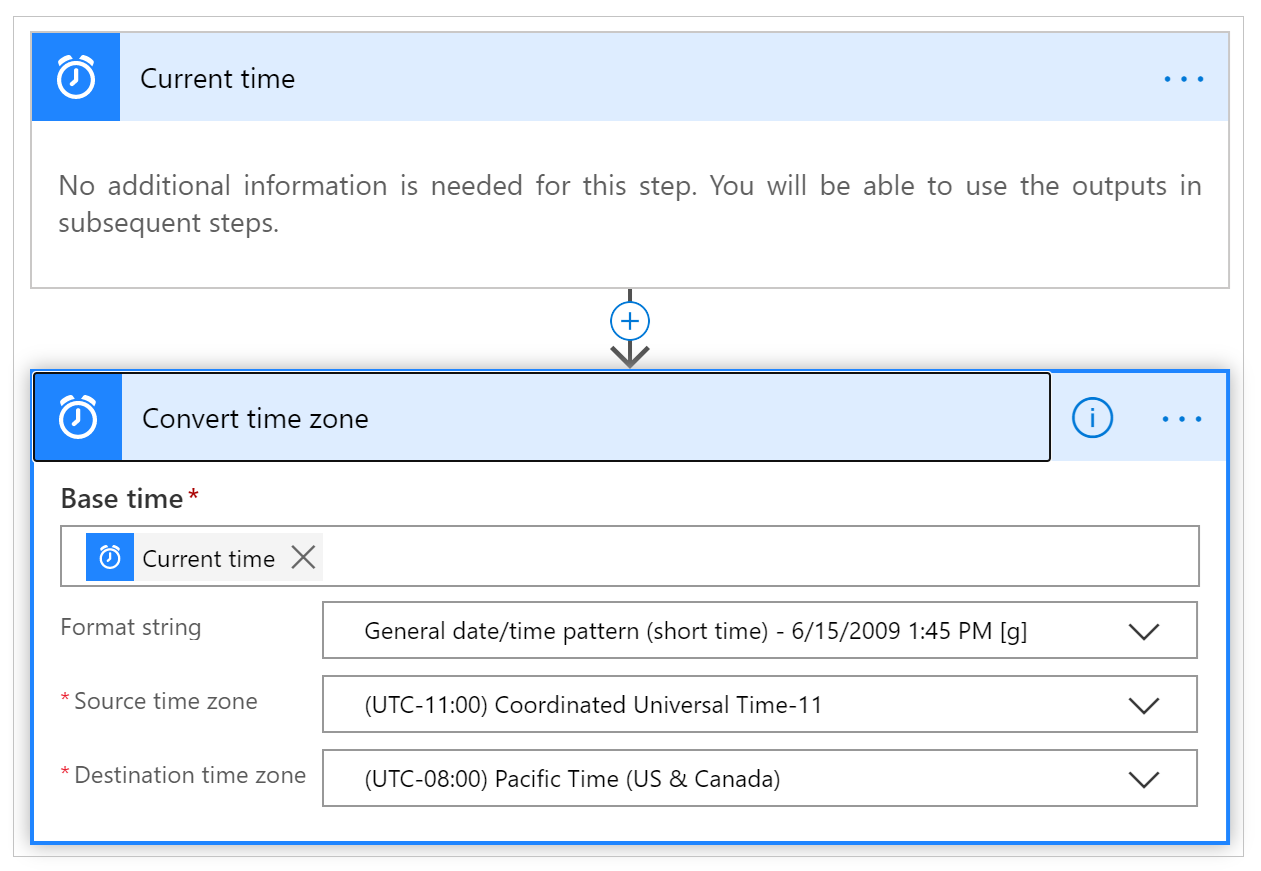The height and width of the screenshot is (871, 1261).
Task: Click the Format string chevron arrow
Action: point(1145,630)
